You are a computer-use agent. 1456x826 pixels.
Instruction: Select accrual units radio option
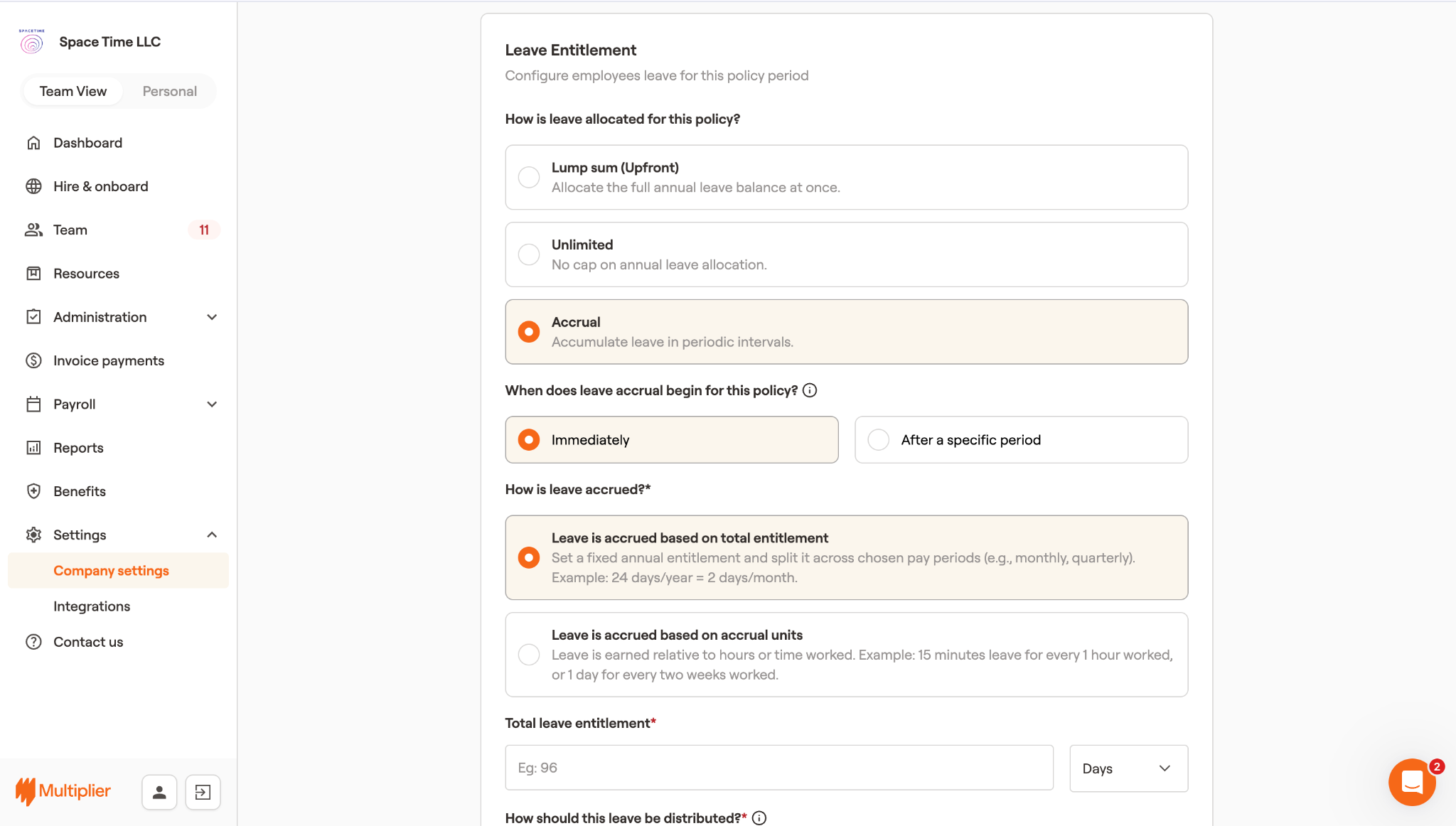[529, 655]
